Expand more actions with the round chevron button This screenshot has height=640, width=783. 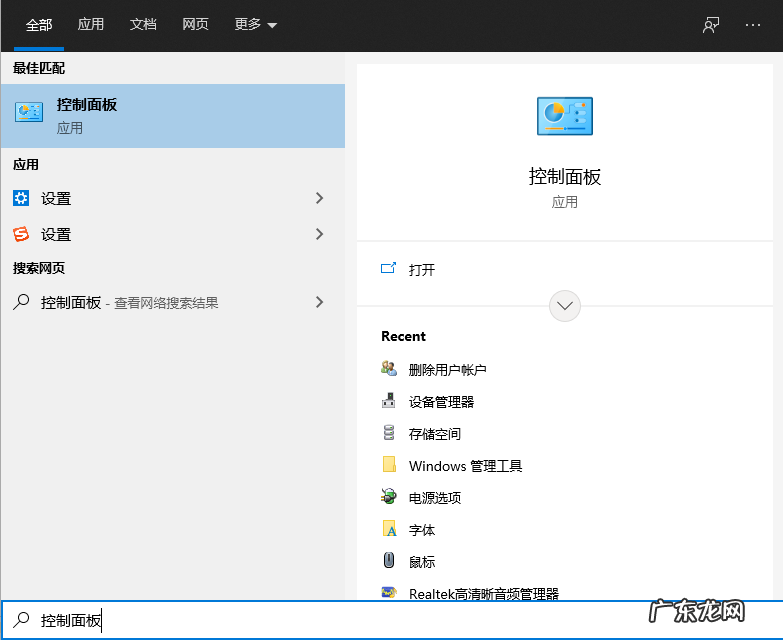565,306
